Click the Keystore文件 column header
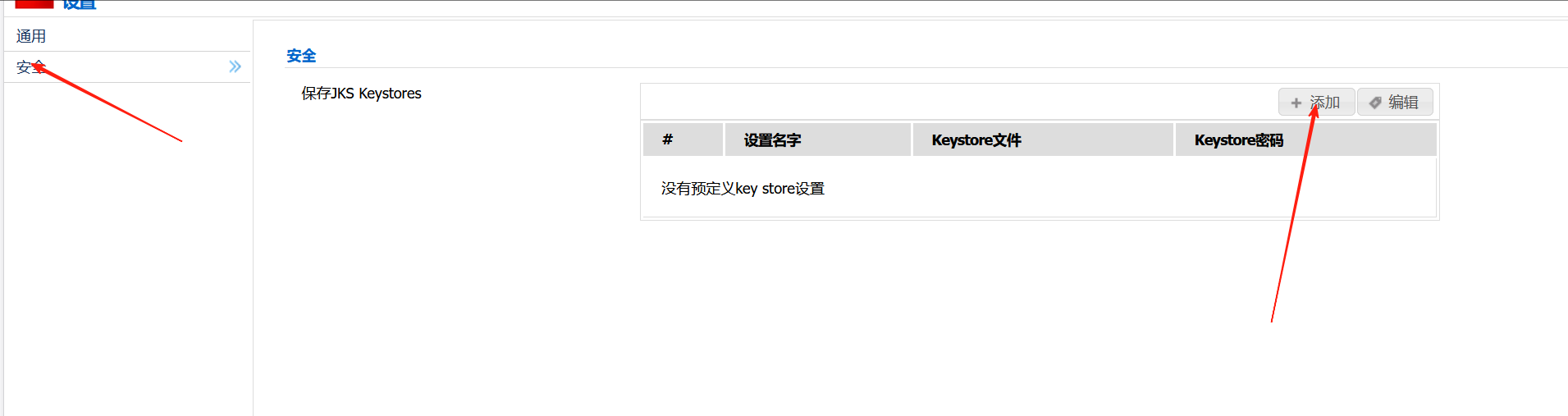The width and height of the screenshot is (1568, 416). (1043, 139)
